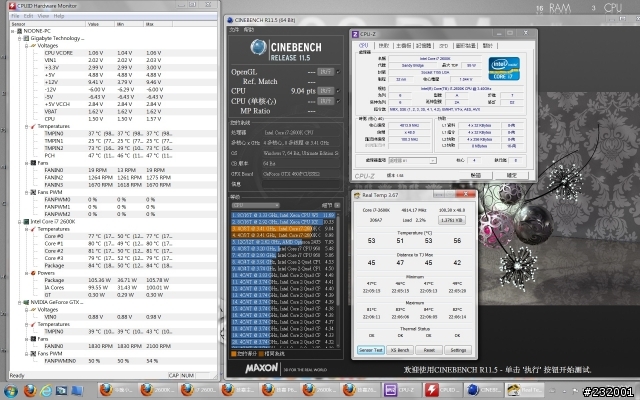Select ranking entry 1 Intel Xeon in Cinebench
640x400 pixels.
pos(283,215)
